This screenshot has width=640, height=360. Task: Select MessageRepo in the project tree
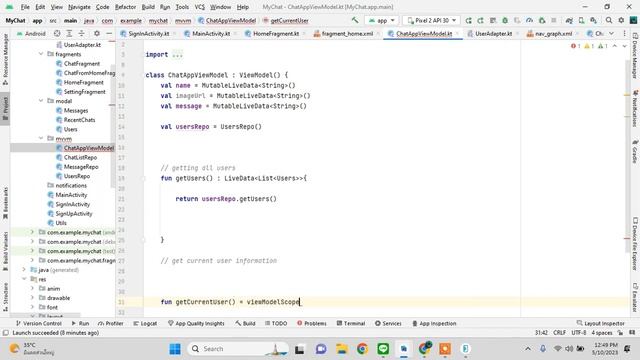pos(81,167)
